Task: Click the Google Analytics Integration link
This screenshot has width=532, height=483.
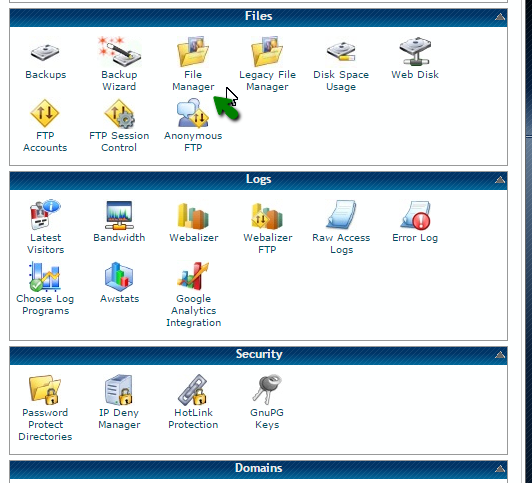Action: point(193,310)
